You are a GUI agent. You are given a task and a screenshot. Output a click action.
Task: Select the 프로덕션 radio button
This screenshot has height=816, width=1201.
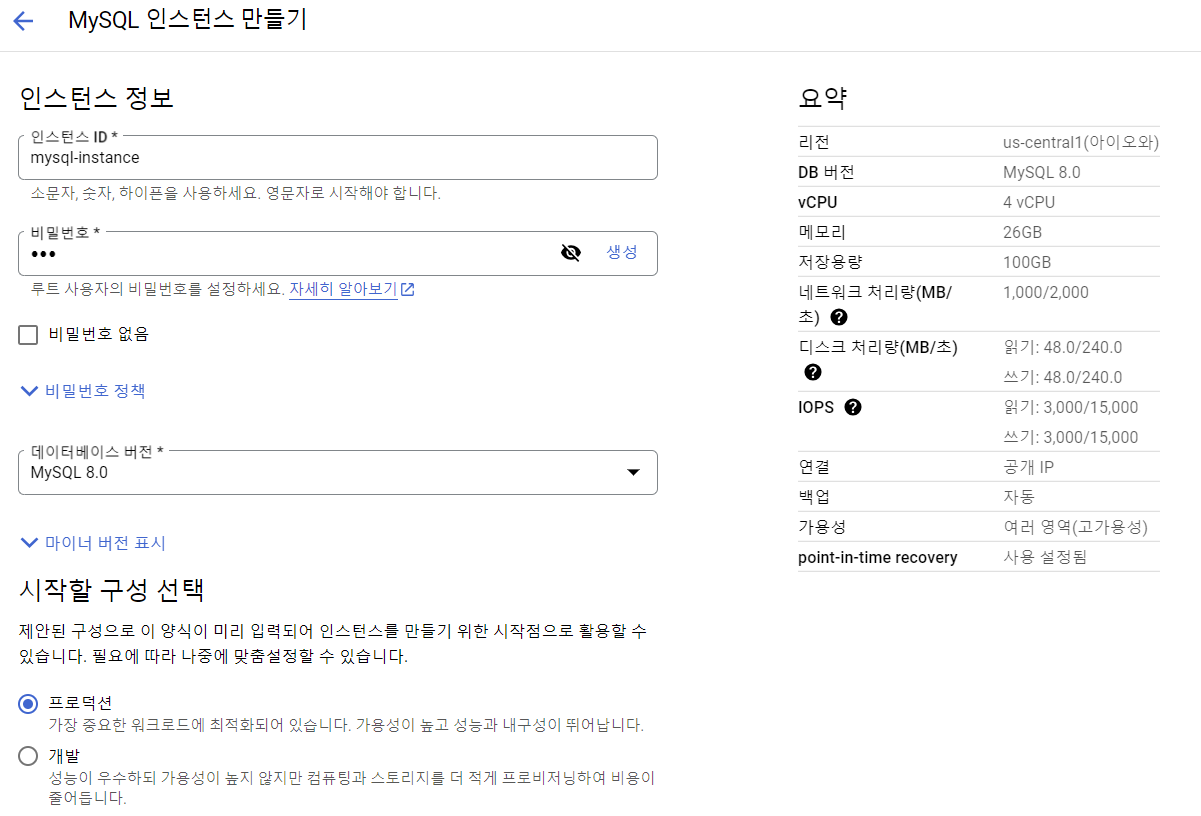pyautogui.click(x=28, y=703)
